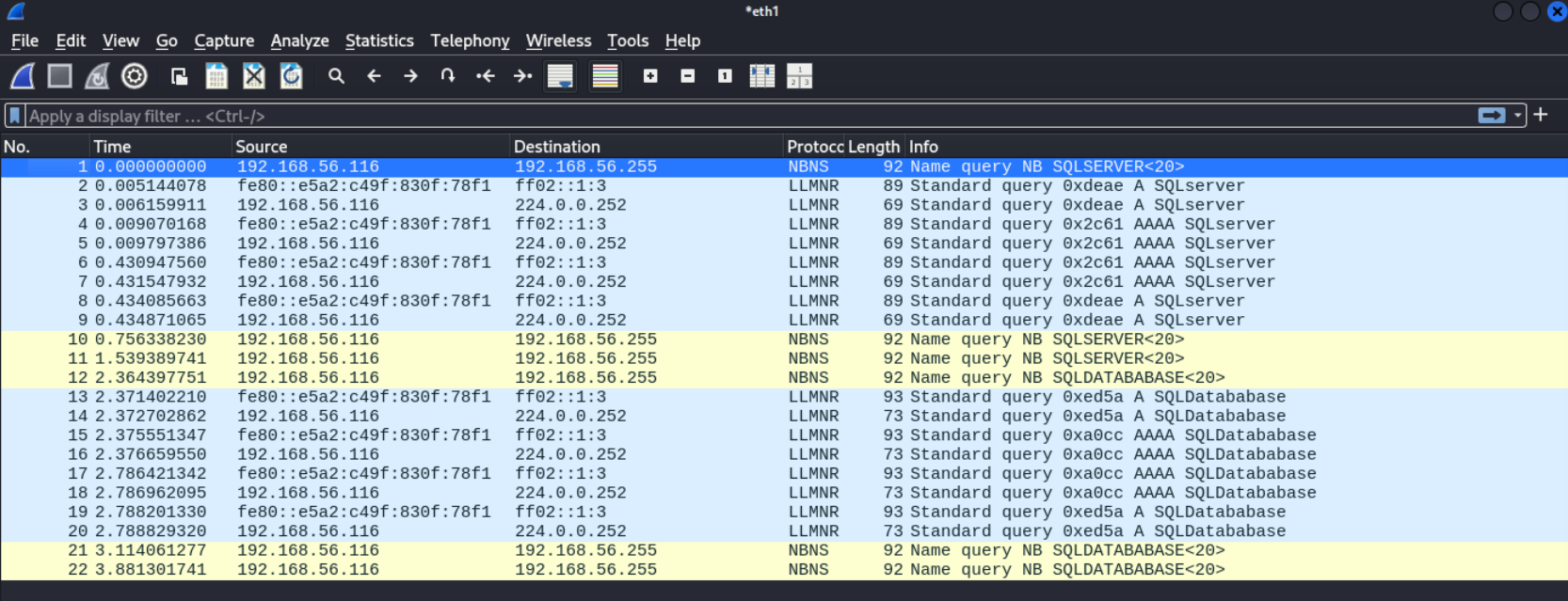1568x601 pixels.
Task: Find a packet with magnifier icon
Action: (x=336, y=76)
